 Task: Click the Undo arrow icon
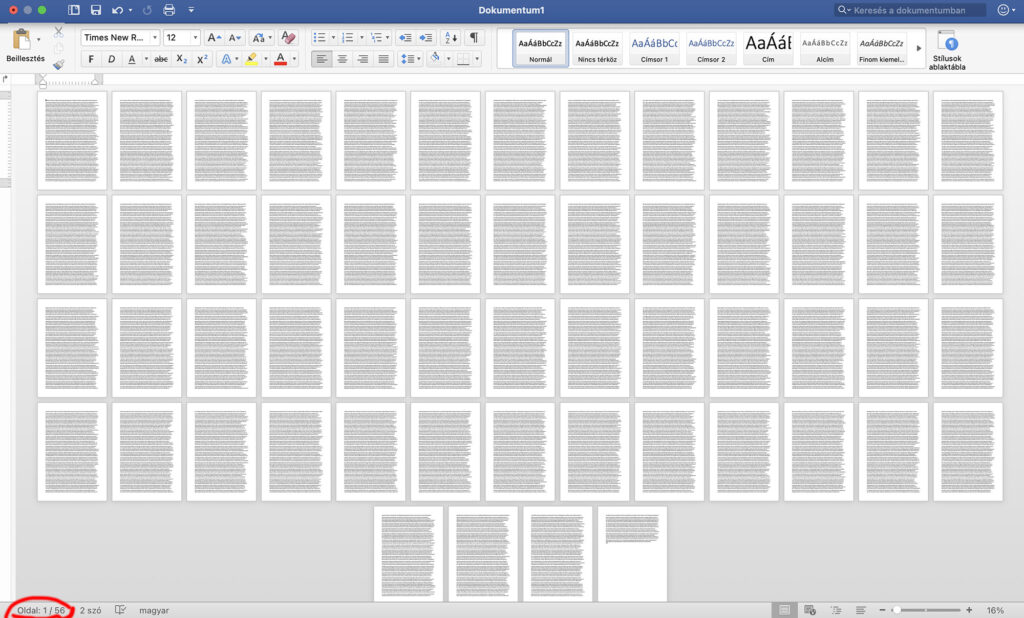click(118, 10)
